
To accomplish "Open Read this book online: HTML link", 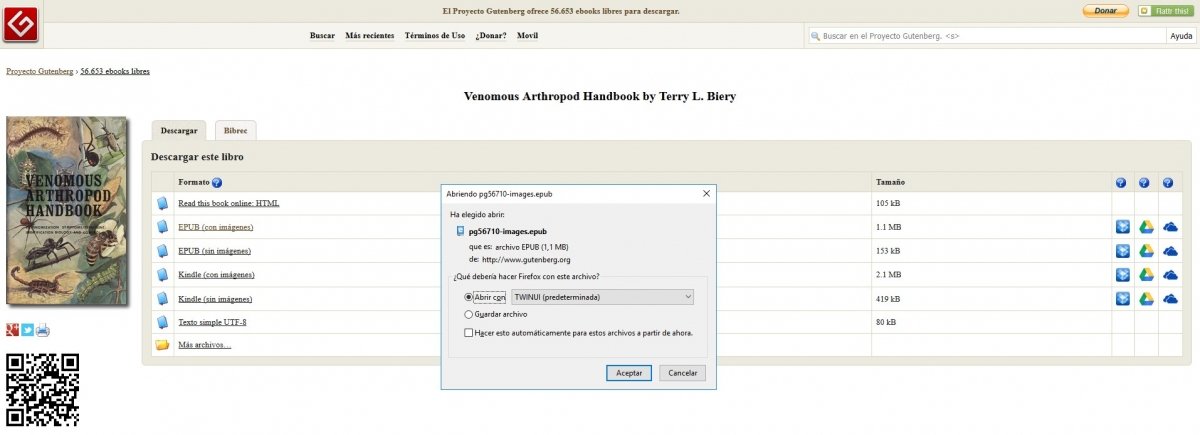I will [x=229, y=203].
